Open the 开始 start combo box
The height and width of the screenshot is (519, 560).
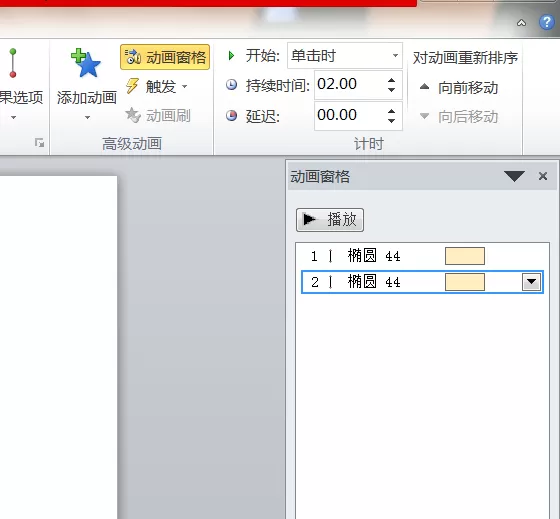(x=345, y=56)
